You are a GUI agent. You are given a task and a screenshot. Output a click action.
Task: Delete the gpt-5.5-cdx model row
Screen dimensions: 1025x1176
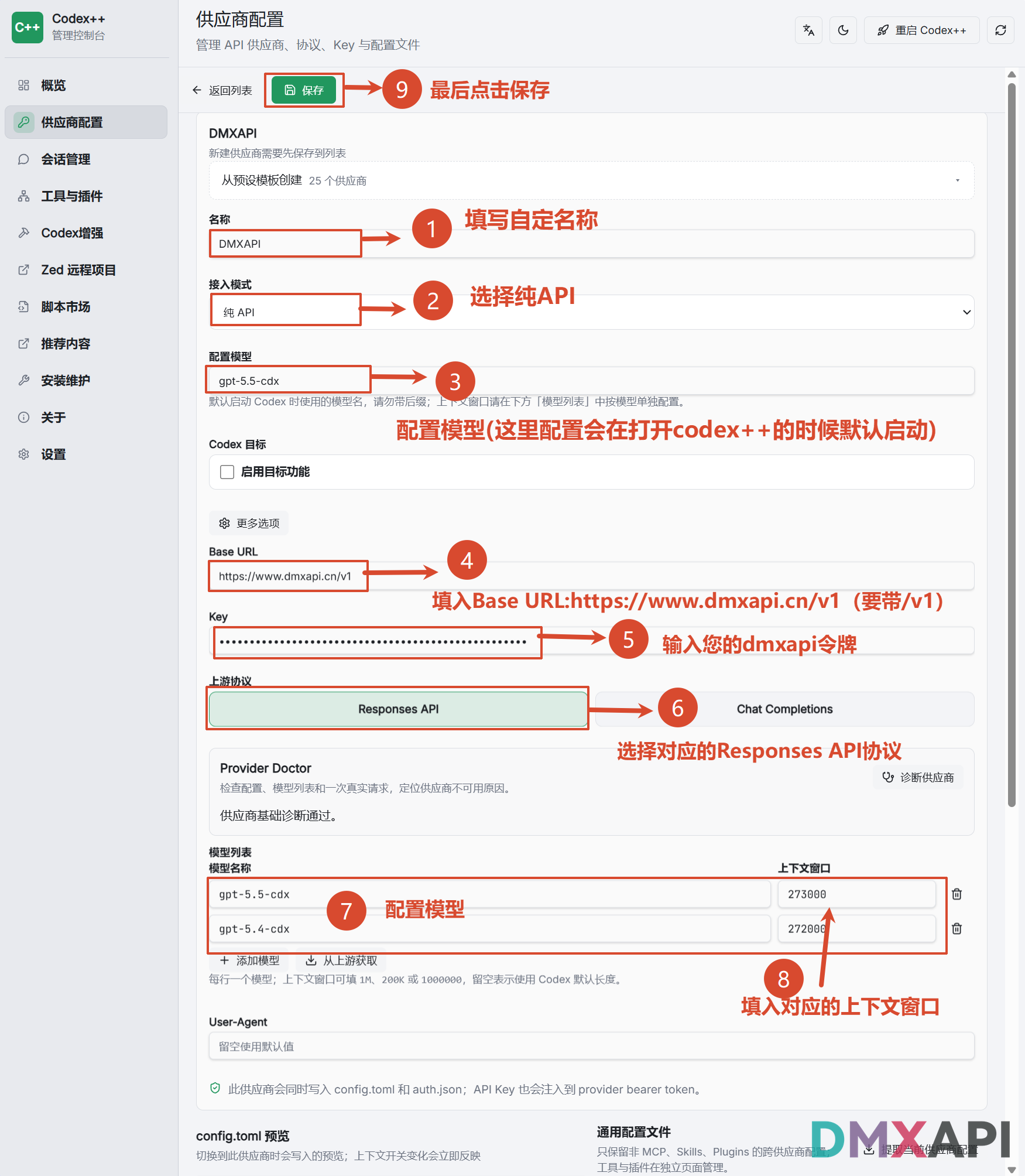957,894
